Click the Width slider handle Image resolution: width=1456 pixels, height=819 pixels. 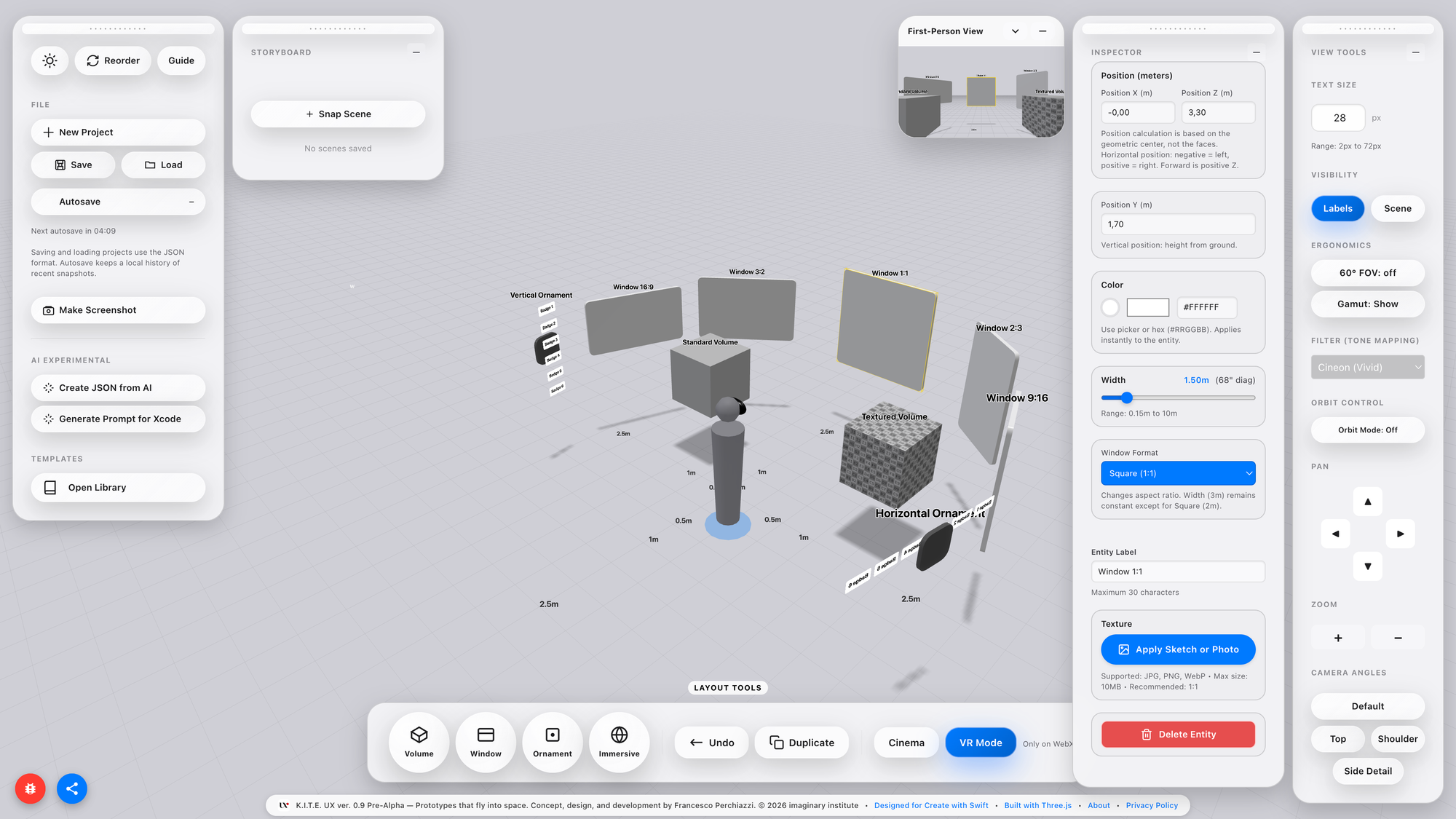click(1126, 397)
